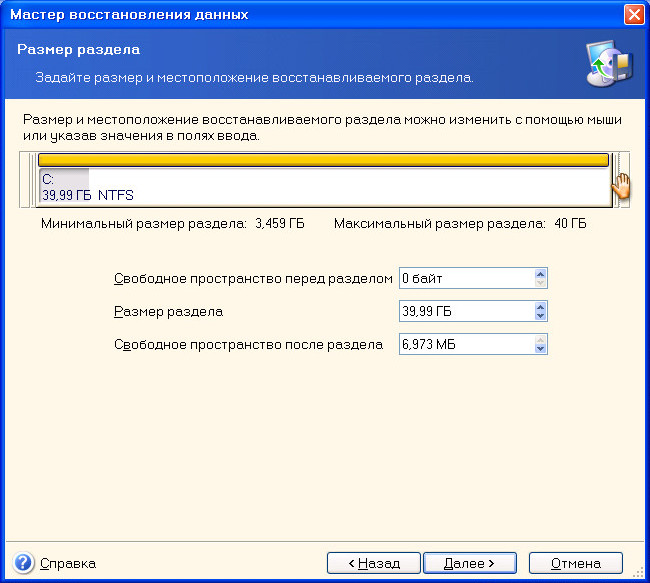This screenshot has width=650, height=583.
Task: Click the free space after partition field
Action: point(465,345)
